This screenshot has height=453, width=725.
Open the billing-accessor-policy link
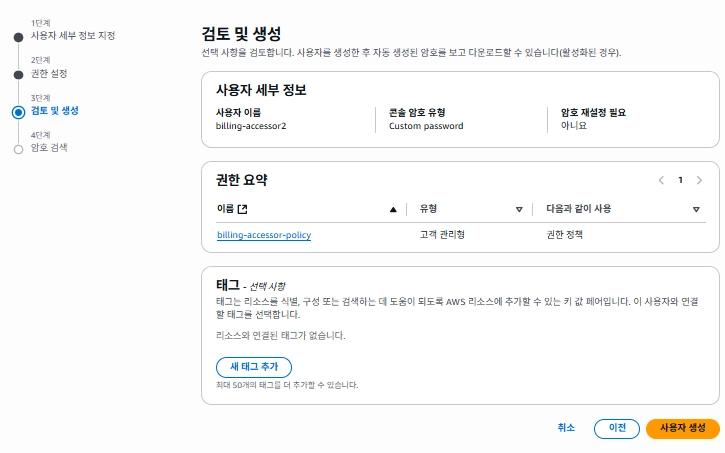[264, 235]
